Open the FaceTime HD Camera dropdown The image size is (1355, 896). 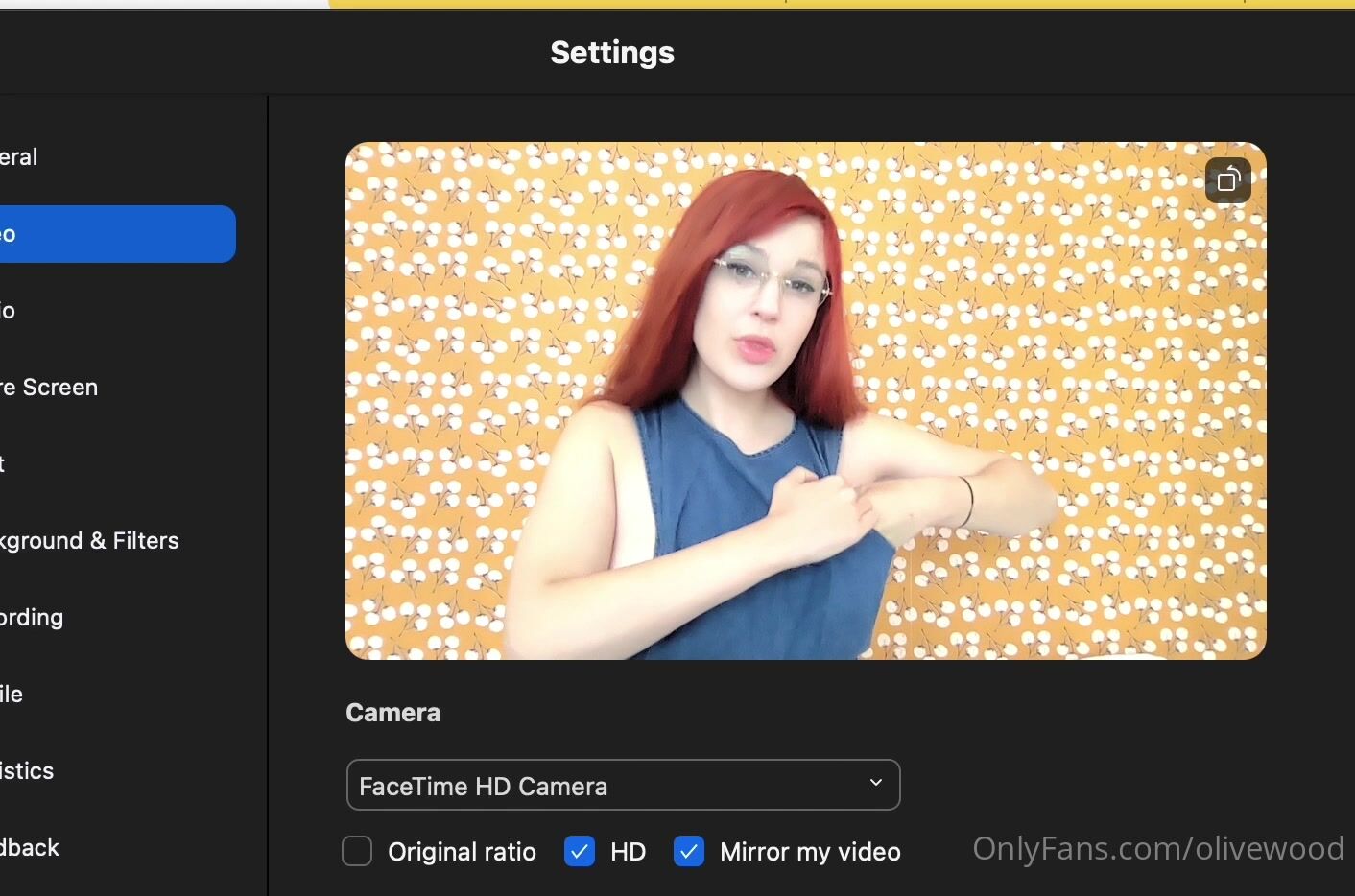point(622,786)
